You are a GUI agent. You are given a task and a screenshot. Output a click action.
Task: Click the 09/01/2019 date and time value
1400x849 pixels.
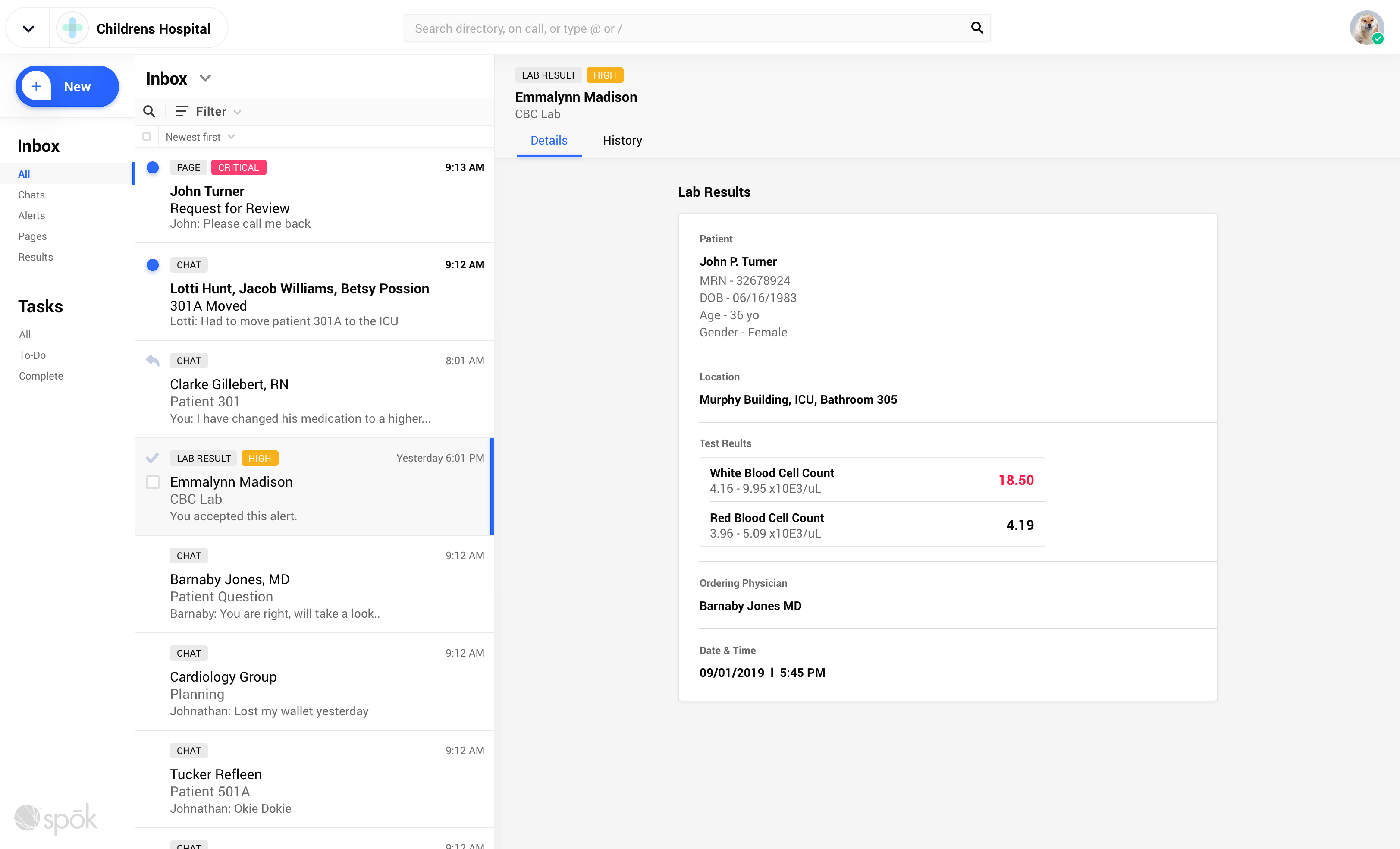[x=763, y=673]
